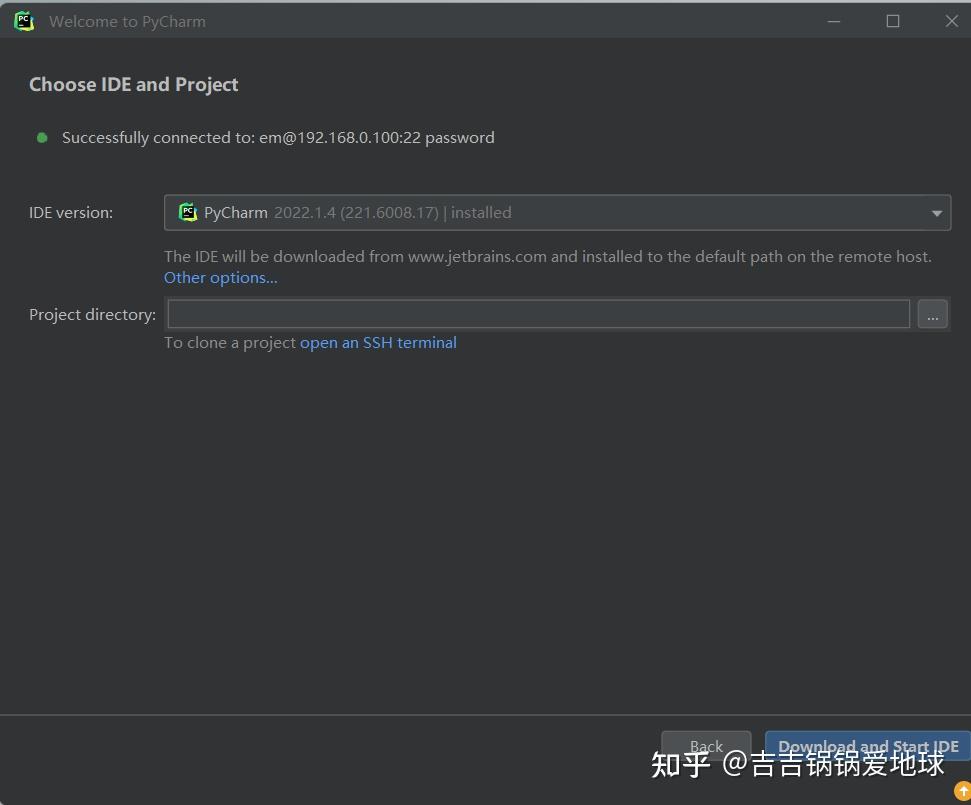Click the "Choose IDE and Project" heading

(134, 85)
